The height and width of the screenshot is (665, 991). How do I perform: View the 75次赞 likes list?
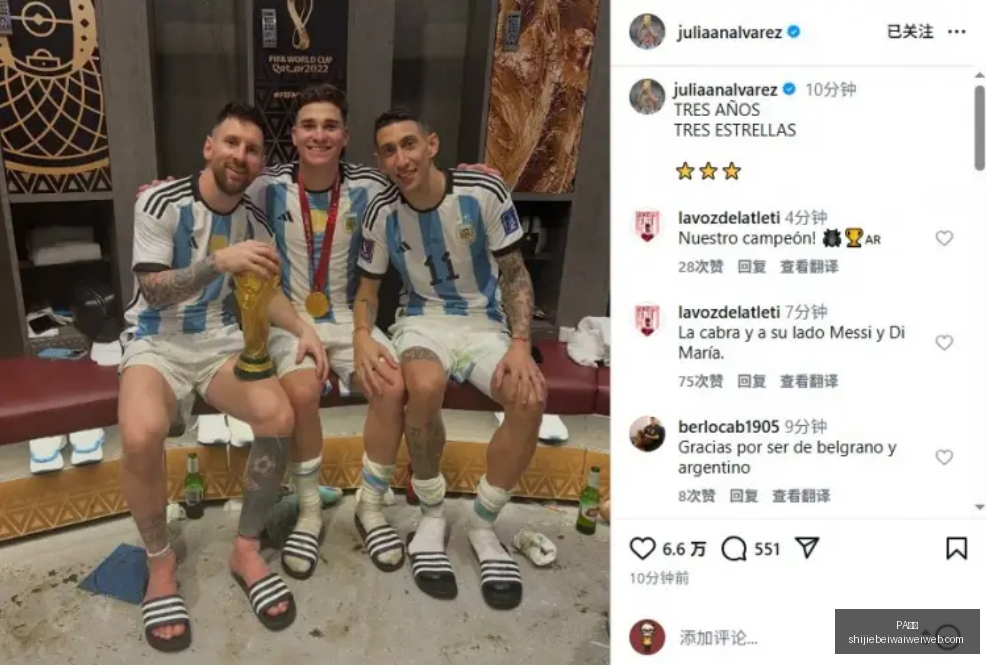[700, 381]
